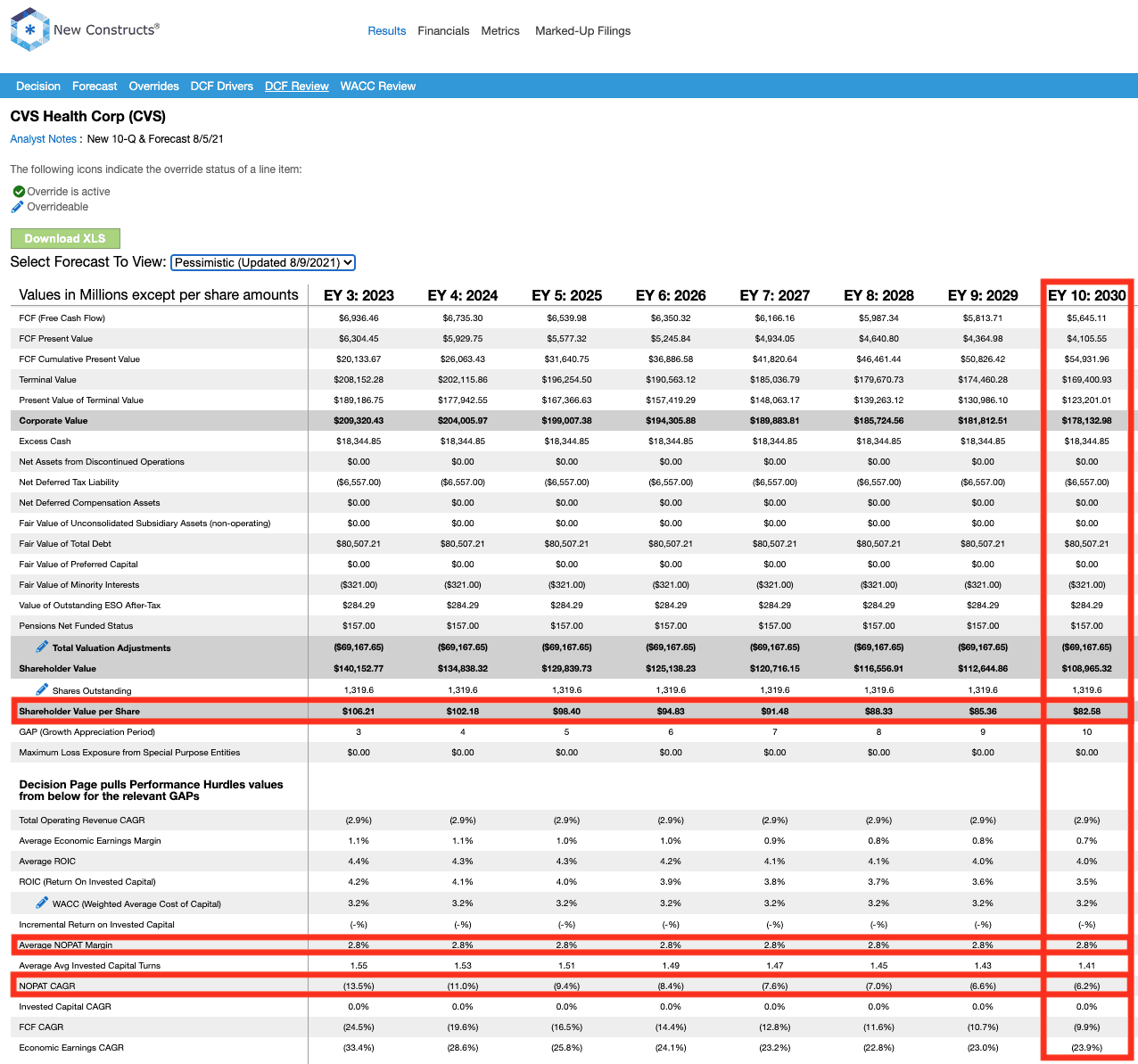This screenshot has height=1064, width=1138.
Task: Click the 1.55 Invested Capital Turns value
Action: [359, 966]
